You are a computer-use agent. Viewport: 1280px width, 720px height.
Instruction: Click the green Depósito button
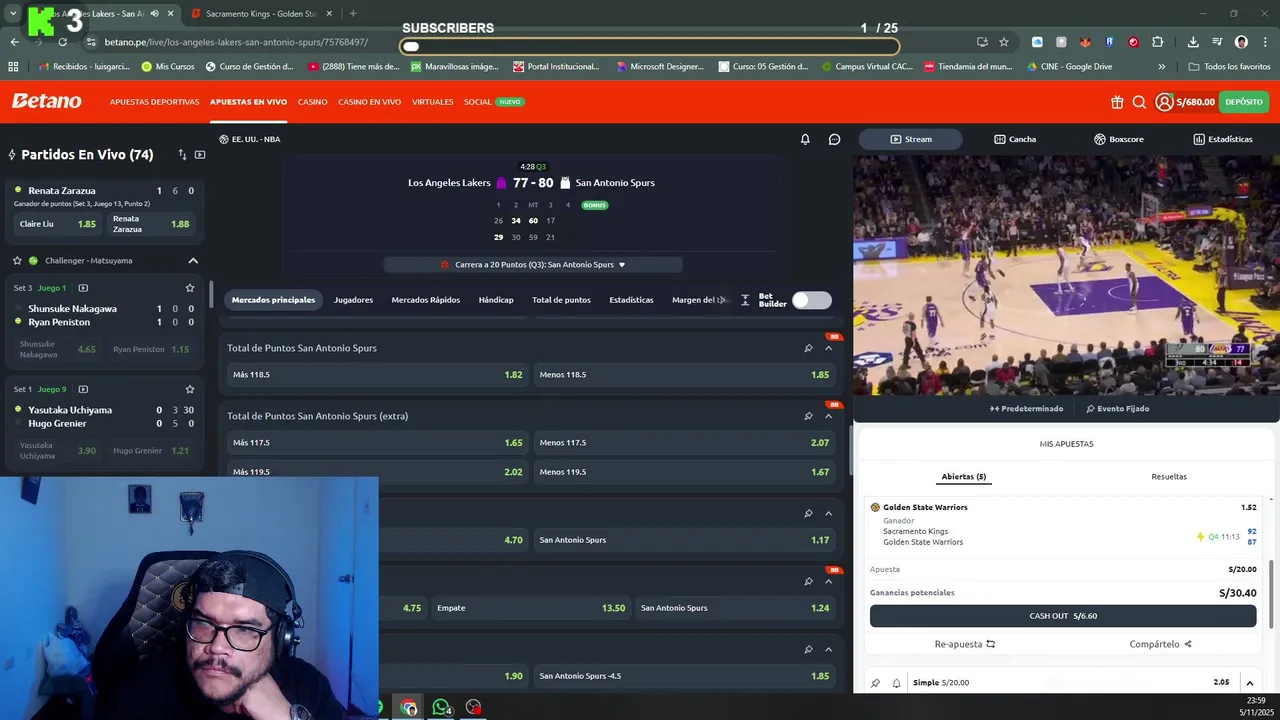pyautogui.click(x=1244, y=102)
